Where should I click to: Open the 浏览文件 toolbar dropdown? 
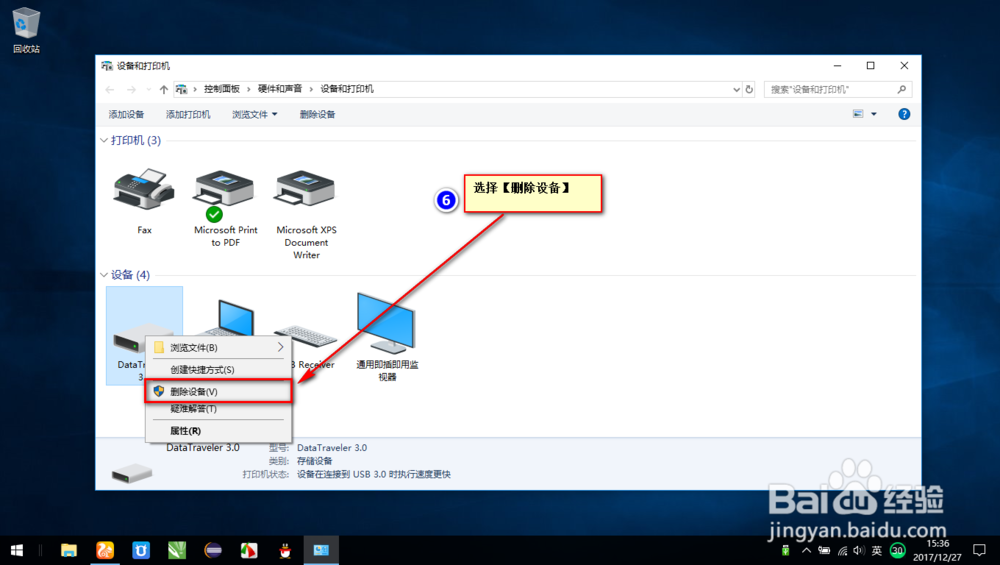254,114
